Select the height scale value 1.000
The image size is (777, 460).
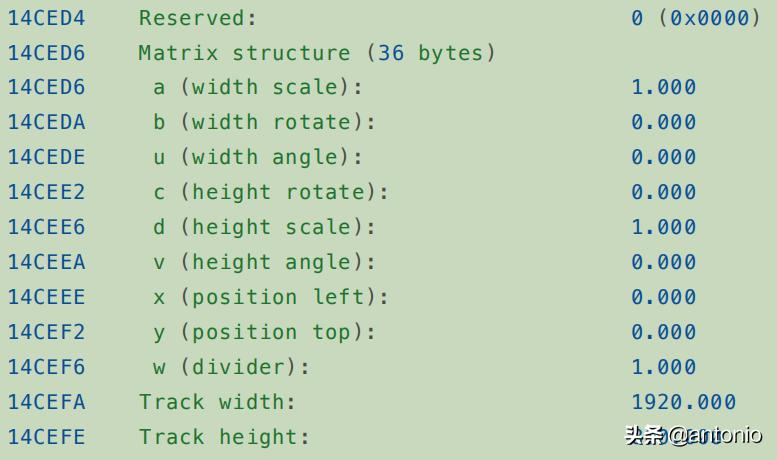coord(664,228)
